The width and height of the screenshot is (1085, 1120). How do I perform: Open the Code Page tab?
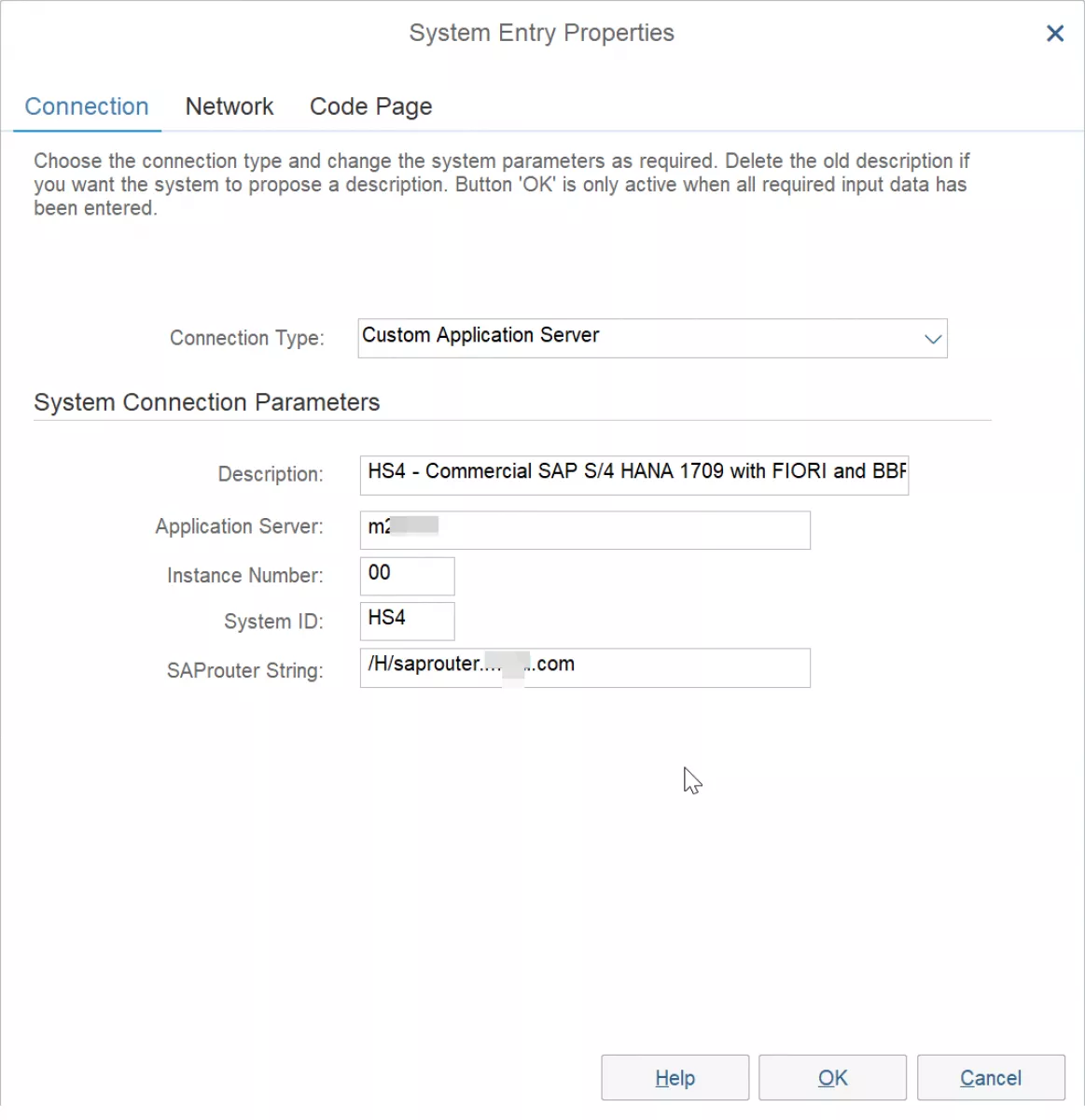(x=371, y=106)
